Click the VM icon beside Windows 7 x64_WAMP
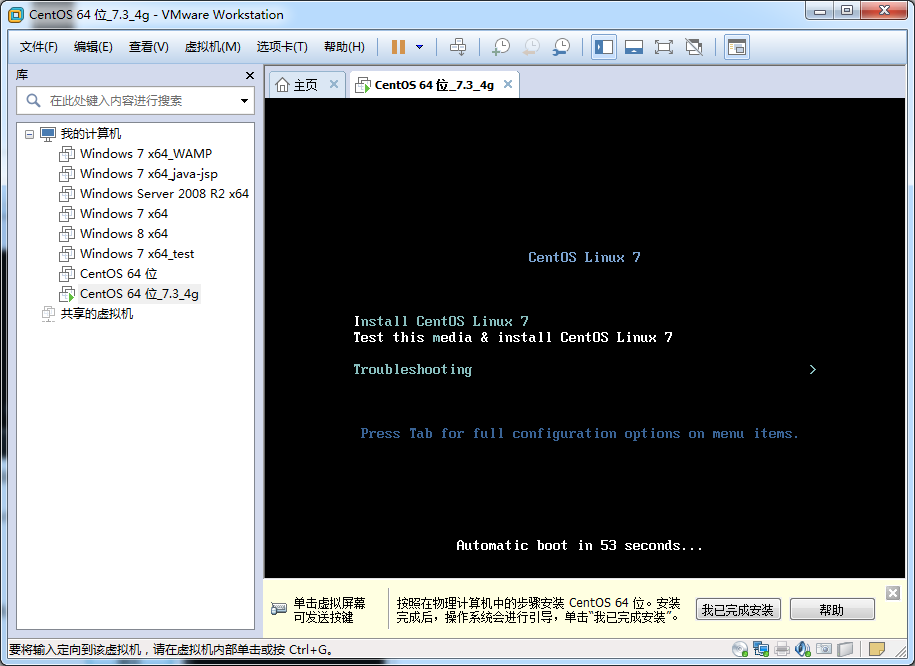The image size is (915, 666). pyautogui.click(x=67, y=154)
